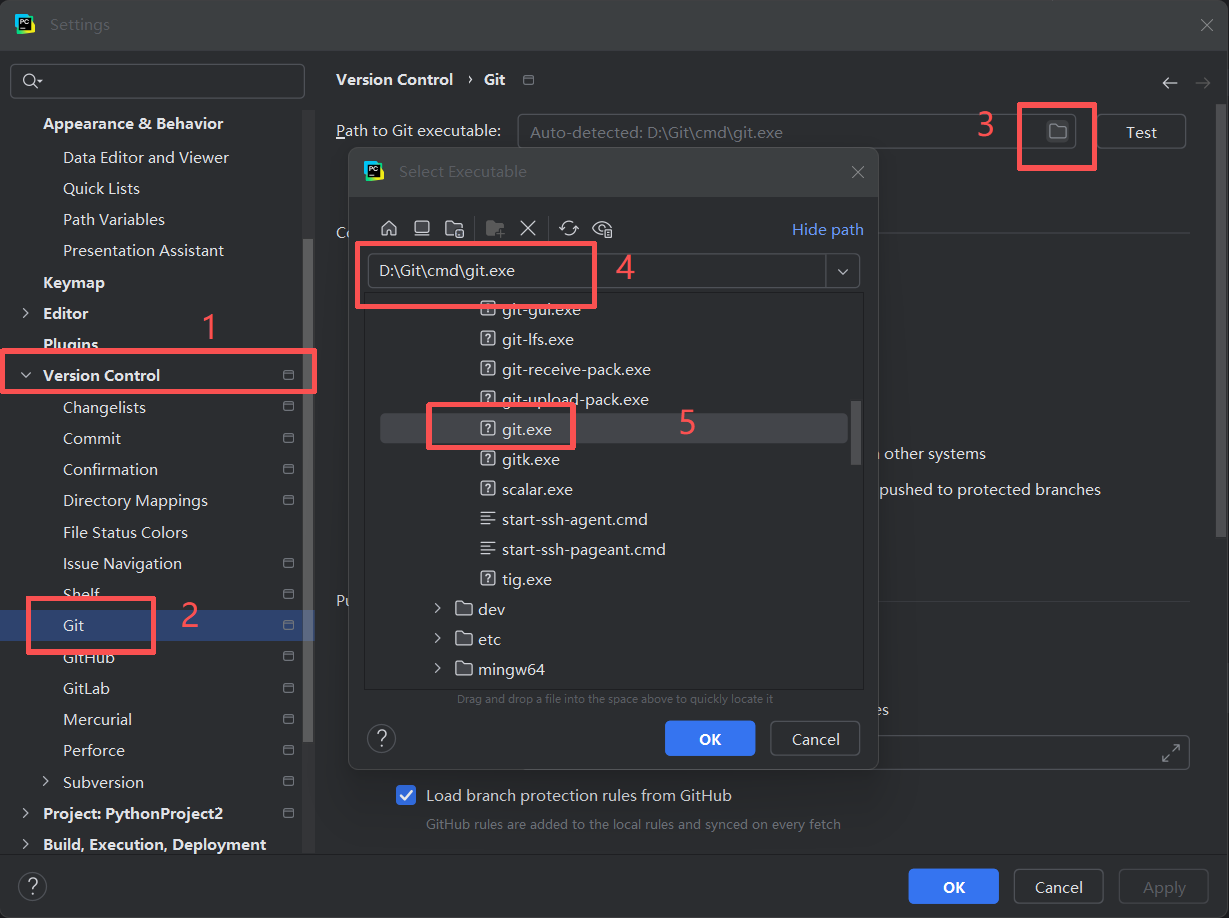Open the path history dropdown arrow
Screen dimensions: 1229x918
click(x=842, y=271)
